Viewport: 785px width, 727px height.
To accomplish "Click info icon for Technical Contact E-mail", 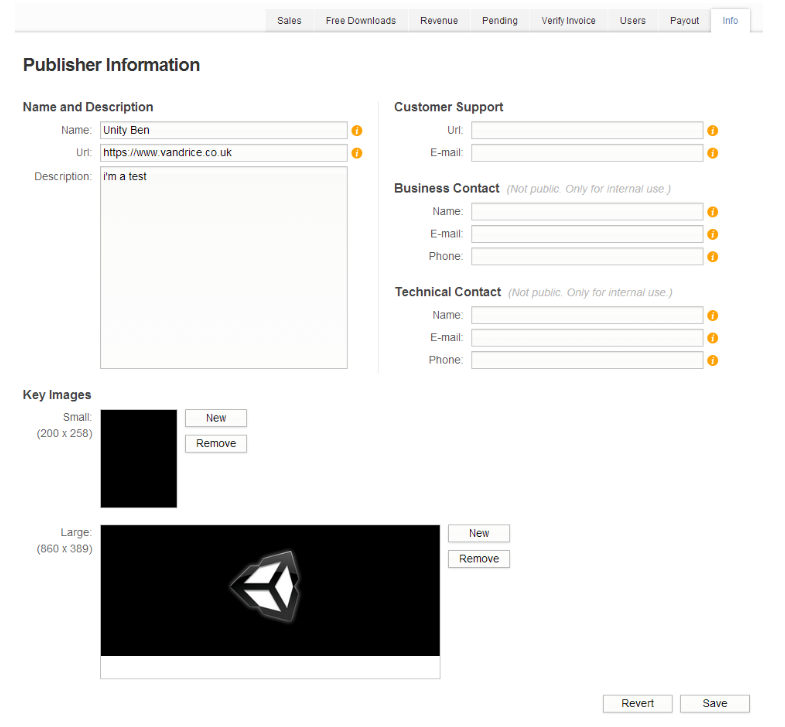I will pyautogui.click(x=712, y=338).
